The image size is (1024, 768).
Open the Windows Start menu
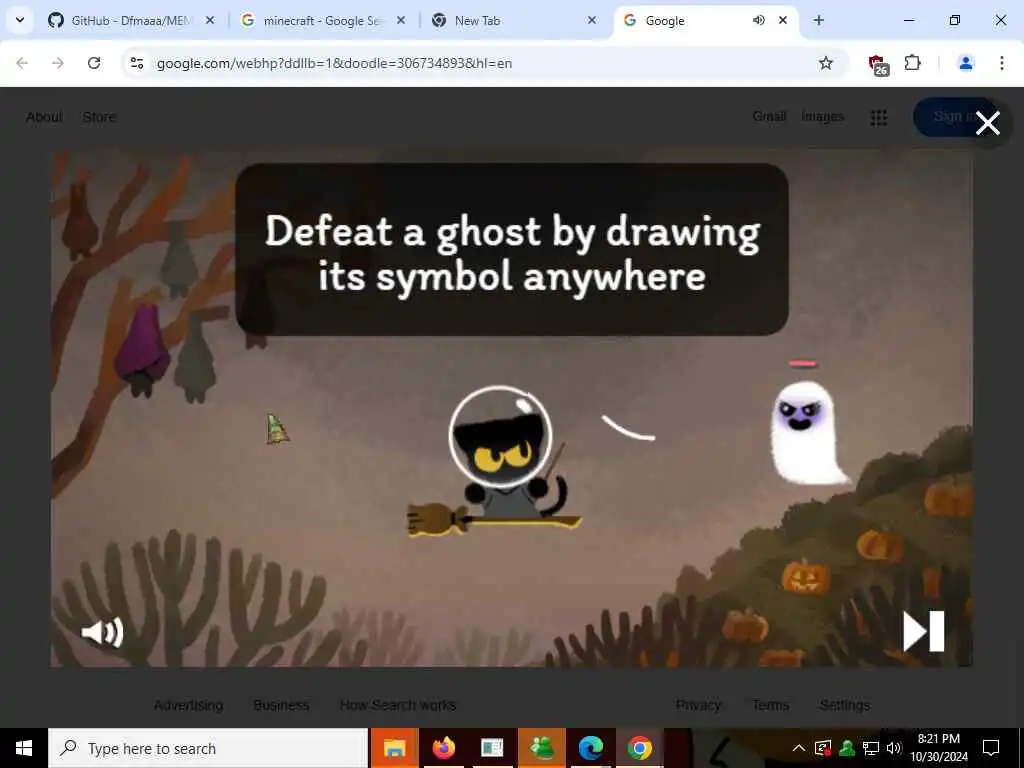[x=24, y=748]
